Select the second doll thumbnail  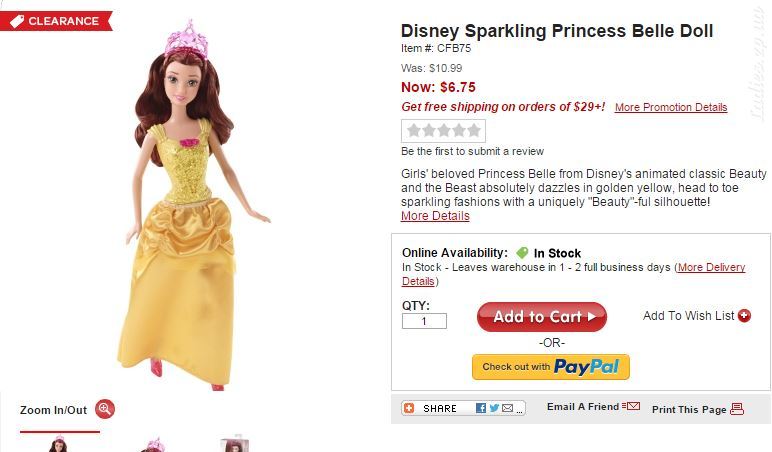(x=154, y=444)
